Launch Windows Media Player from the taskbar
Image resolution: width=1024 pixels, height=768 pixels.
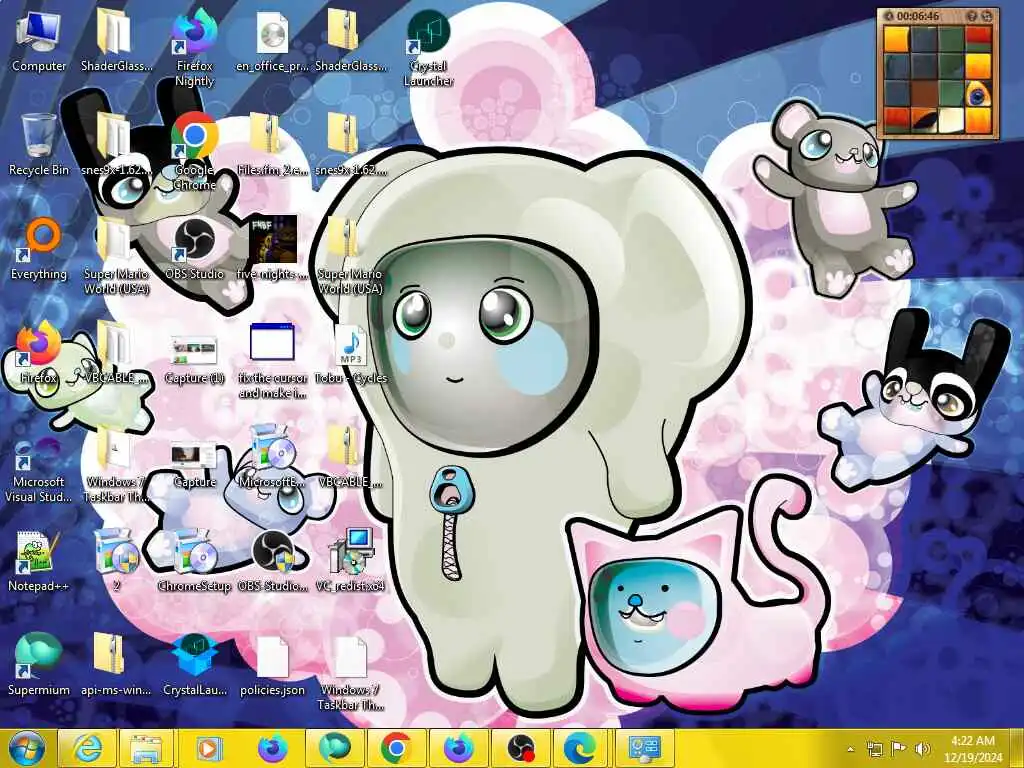pyautogui.click(x=209, y=748)
